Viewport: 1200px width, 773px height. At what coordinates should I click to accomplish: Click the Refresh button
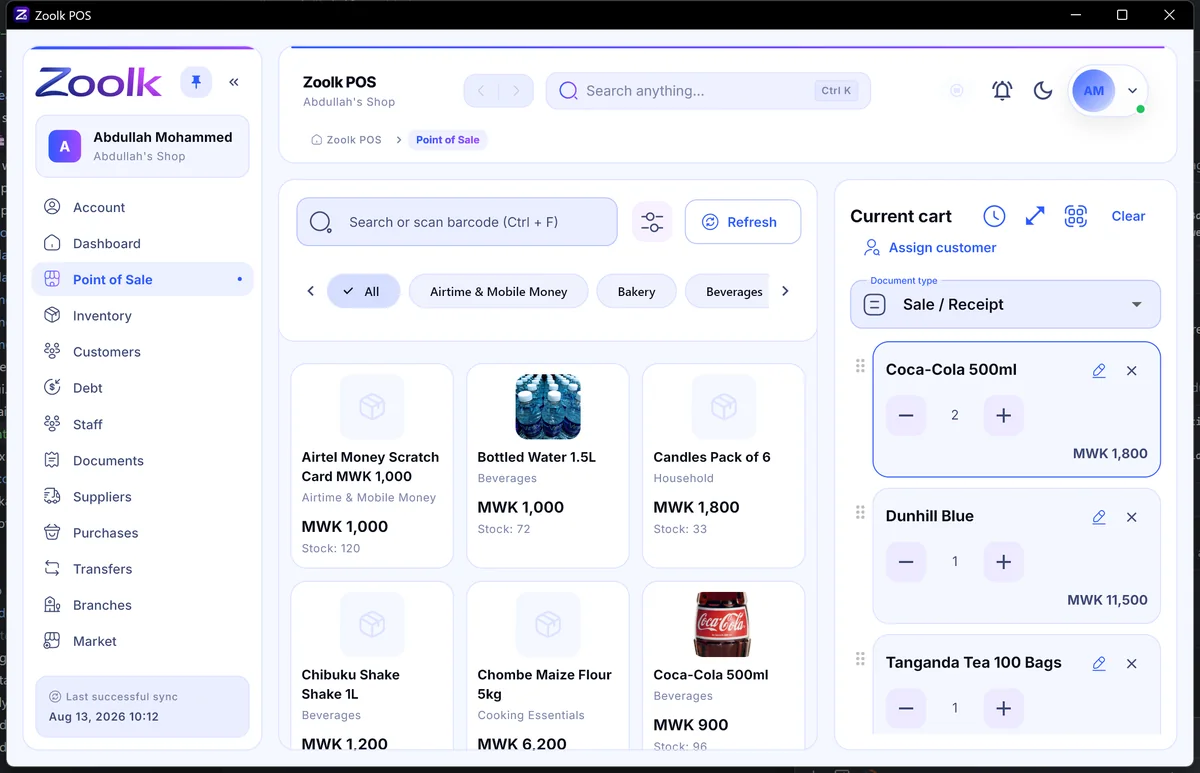coord(742,222)
